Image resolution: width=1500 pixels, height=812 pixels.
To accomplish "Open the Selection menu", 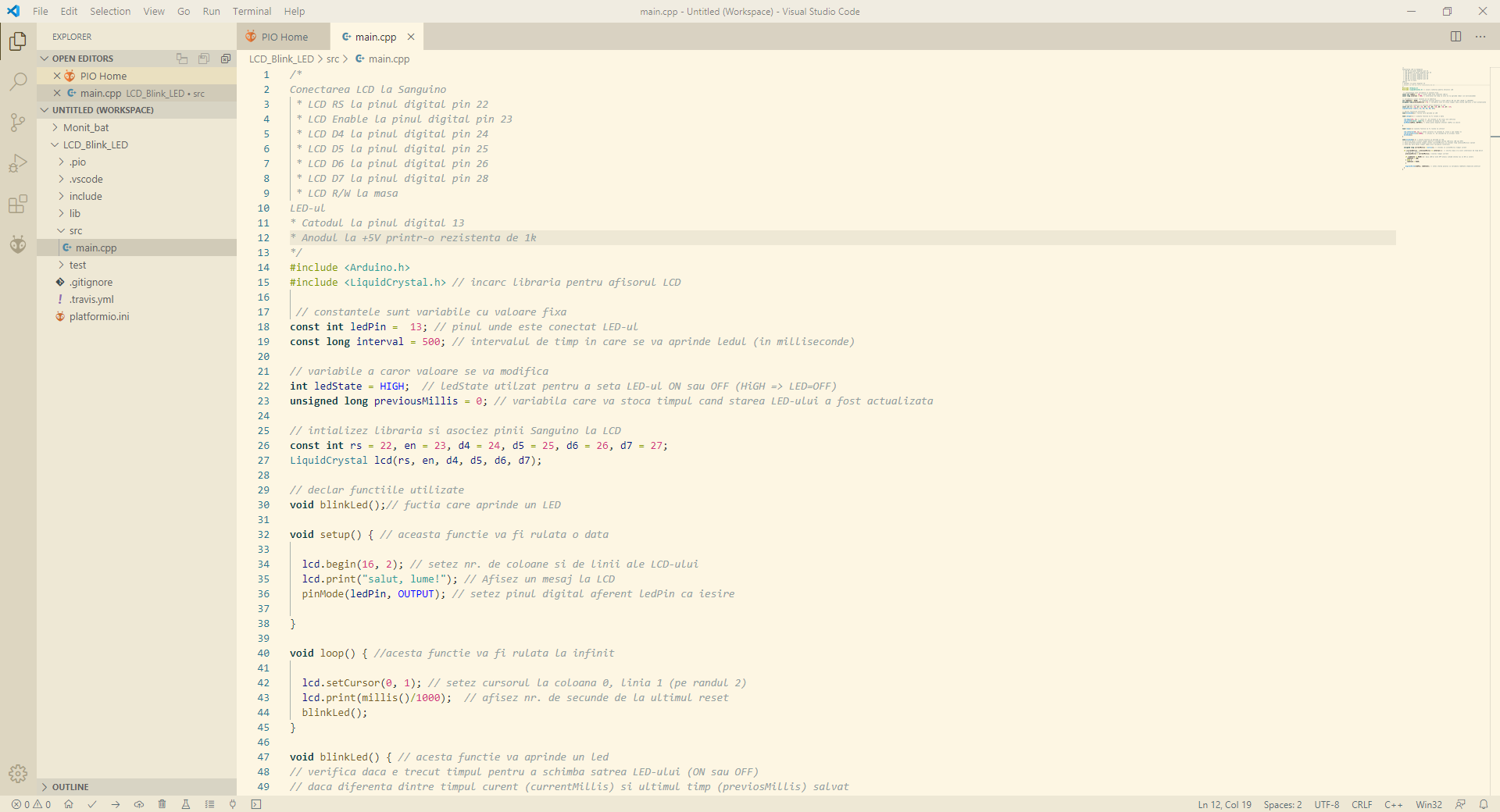I will (x=110, y=11).
